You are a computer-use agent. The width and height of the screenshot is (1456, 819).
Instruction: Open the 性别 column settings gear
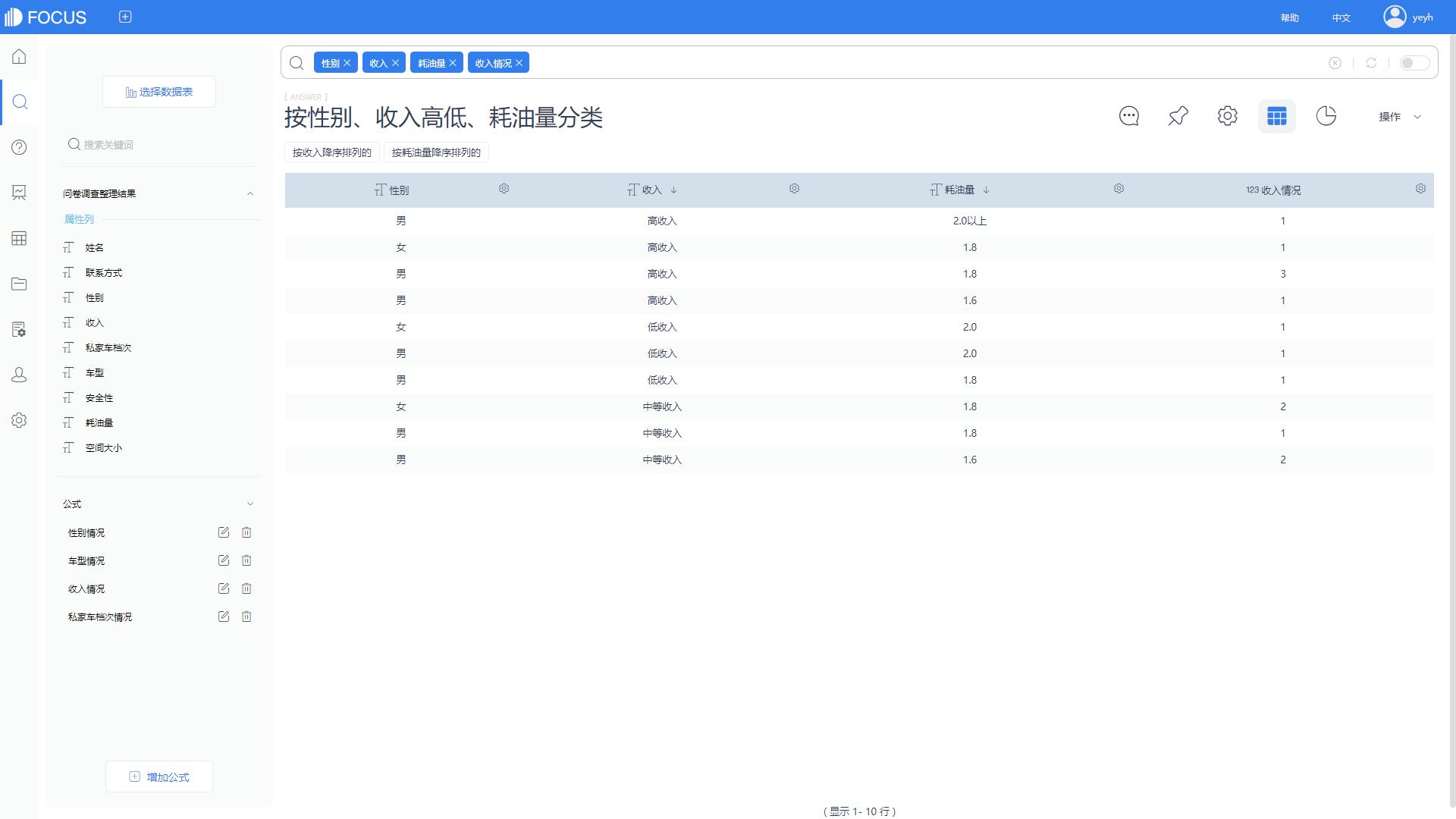[x=504, y=189]
